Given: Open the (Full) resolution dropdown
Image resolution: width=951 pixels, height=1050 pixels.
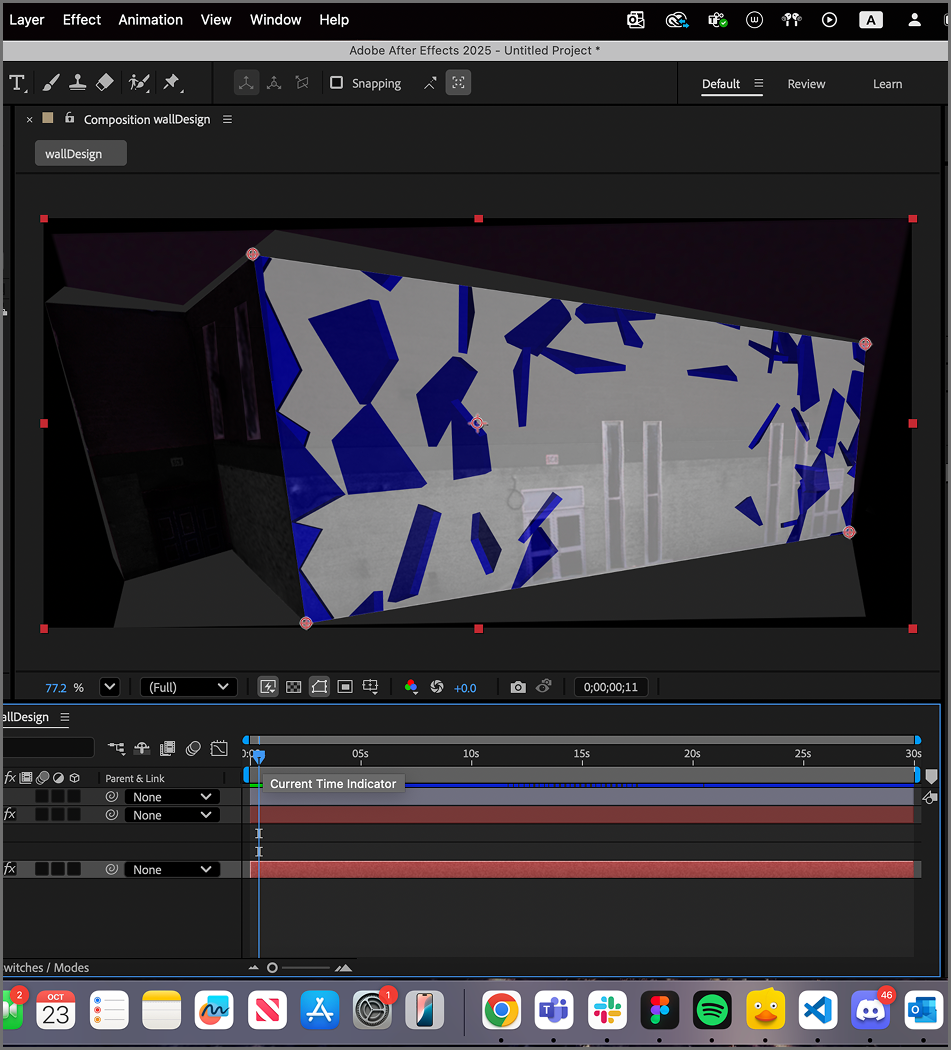Looking at the screenshot, I should point(188,687).
